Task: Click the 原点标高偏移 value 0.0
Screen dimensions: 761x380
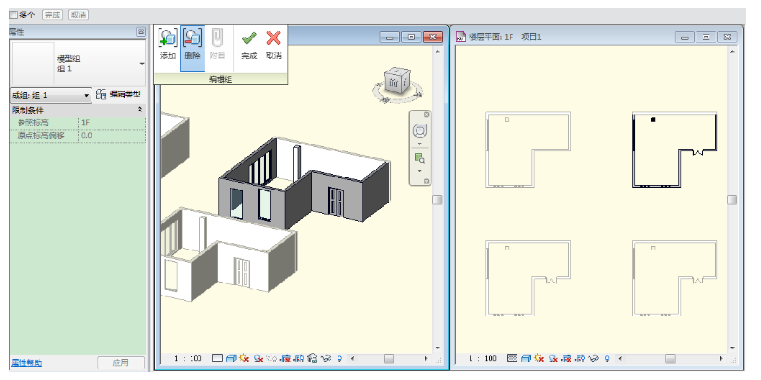Action: pos(112,135)
